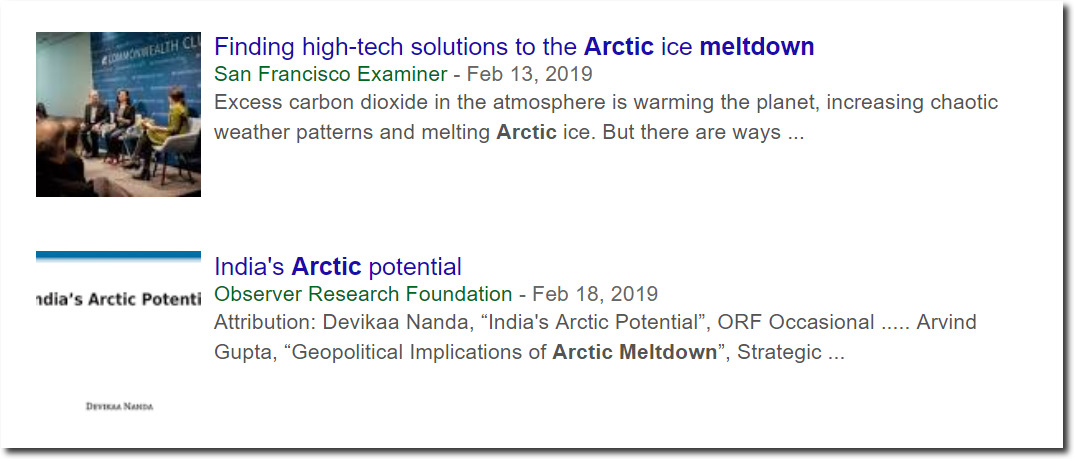Click the "Excess carbon dioxide" snippet text
The height and width of the screenshot is (459, 1074).
coord(606,103)
